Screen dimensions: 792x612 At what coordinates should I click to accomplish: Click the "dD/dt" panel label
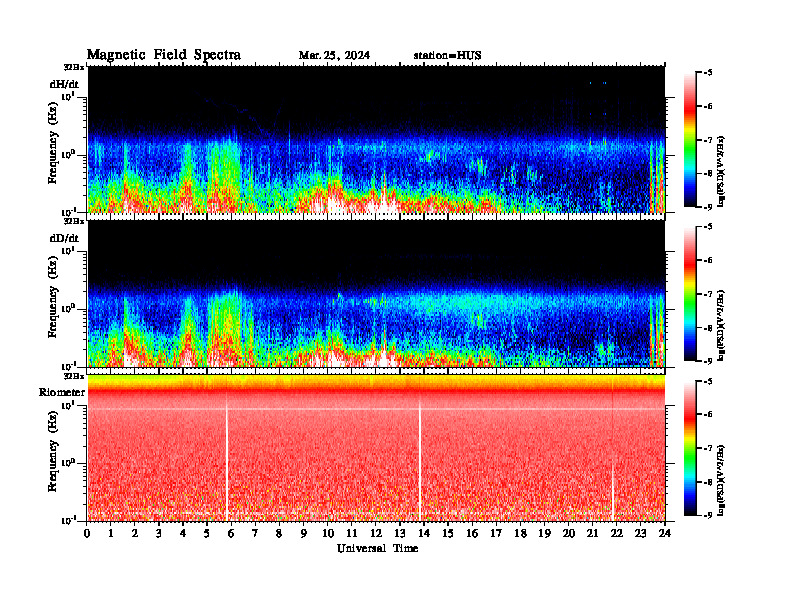point(64,238)
